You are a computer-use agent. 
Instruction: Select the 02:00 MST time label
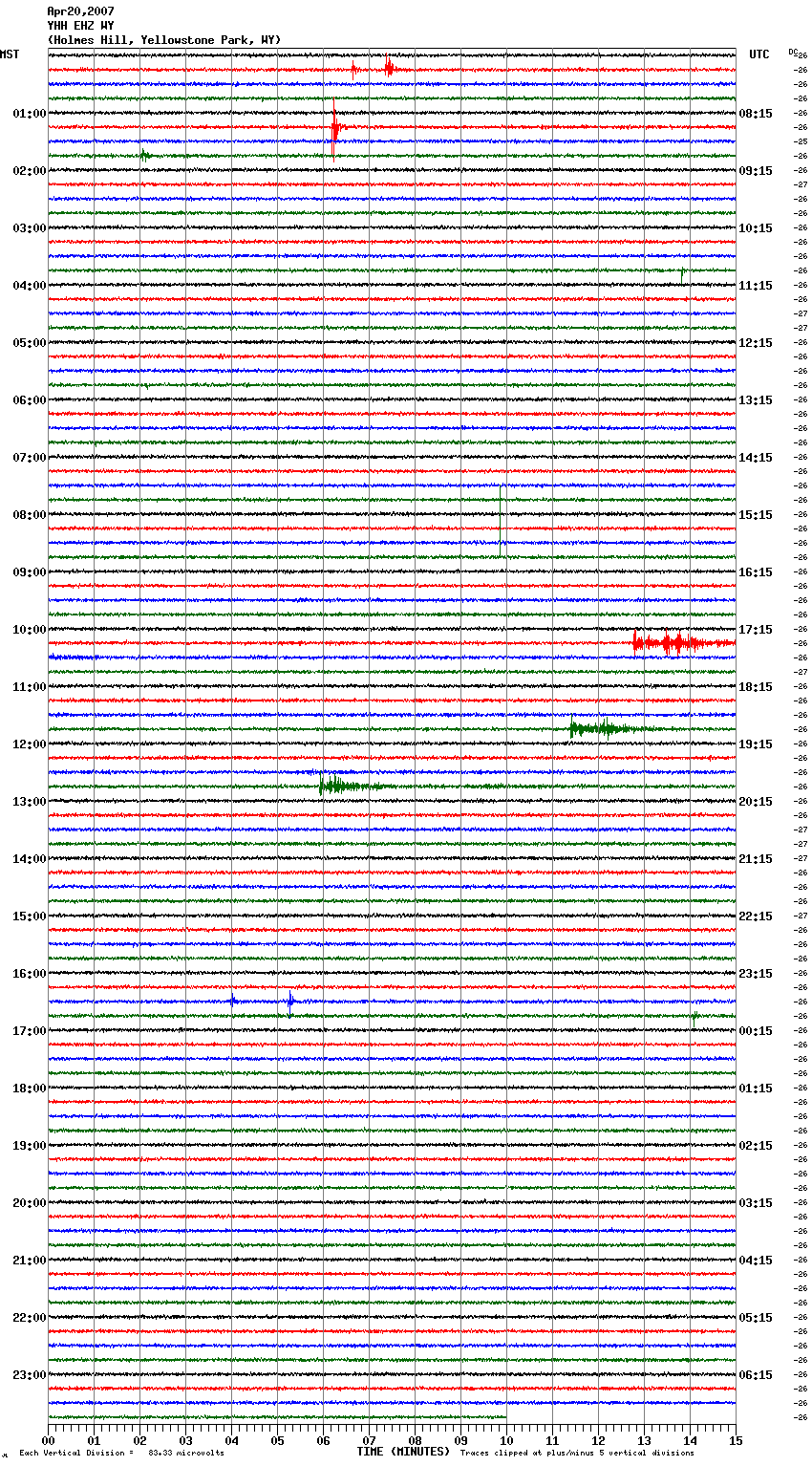tap(30, 171)
